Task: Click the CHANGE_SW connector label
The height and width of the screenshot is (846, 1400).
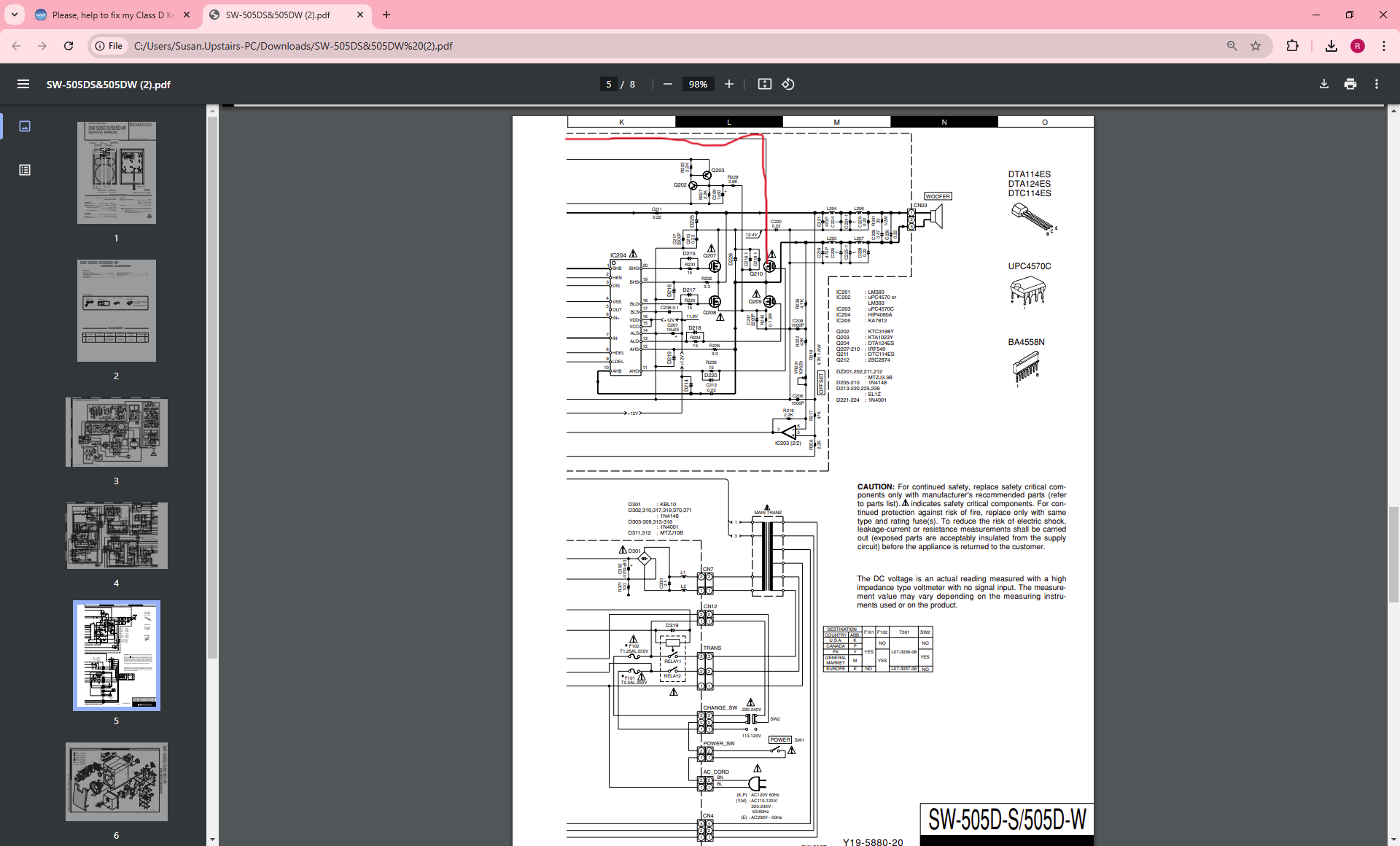Action: click(x=720, y=707)
